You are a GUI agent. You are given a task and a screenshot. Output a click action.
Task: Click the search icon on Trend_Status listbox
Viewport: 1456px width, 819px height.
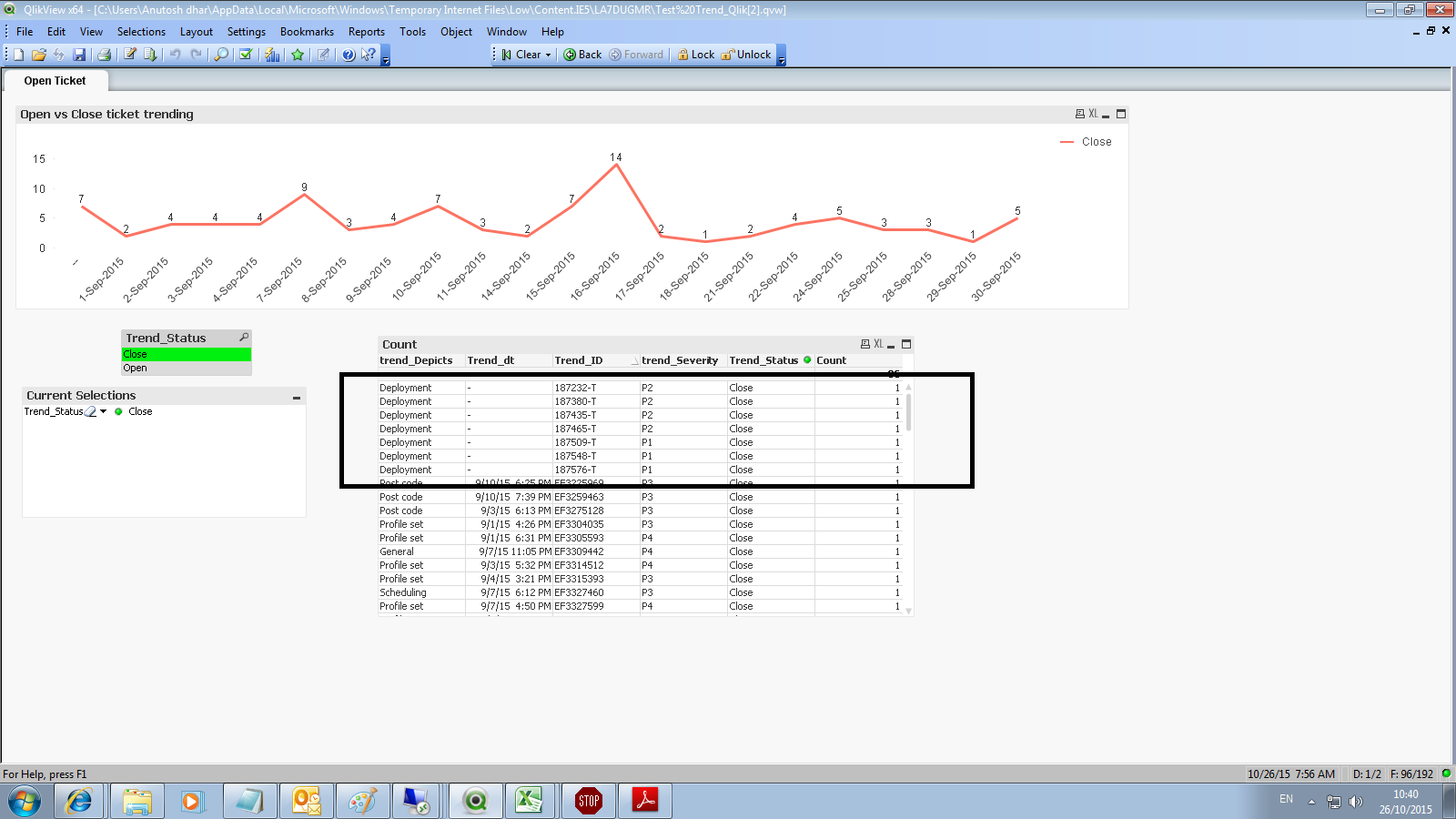244,338
